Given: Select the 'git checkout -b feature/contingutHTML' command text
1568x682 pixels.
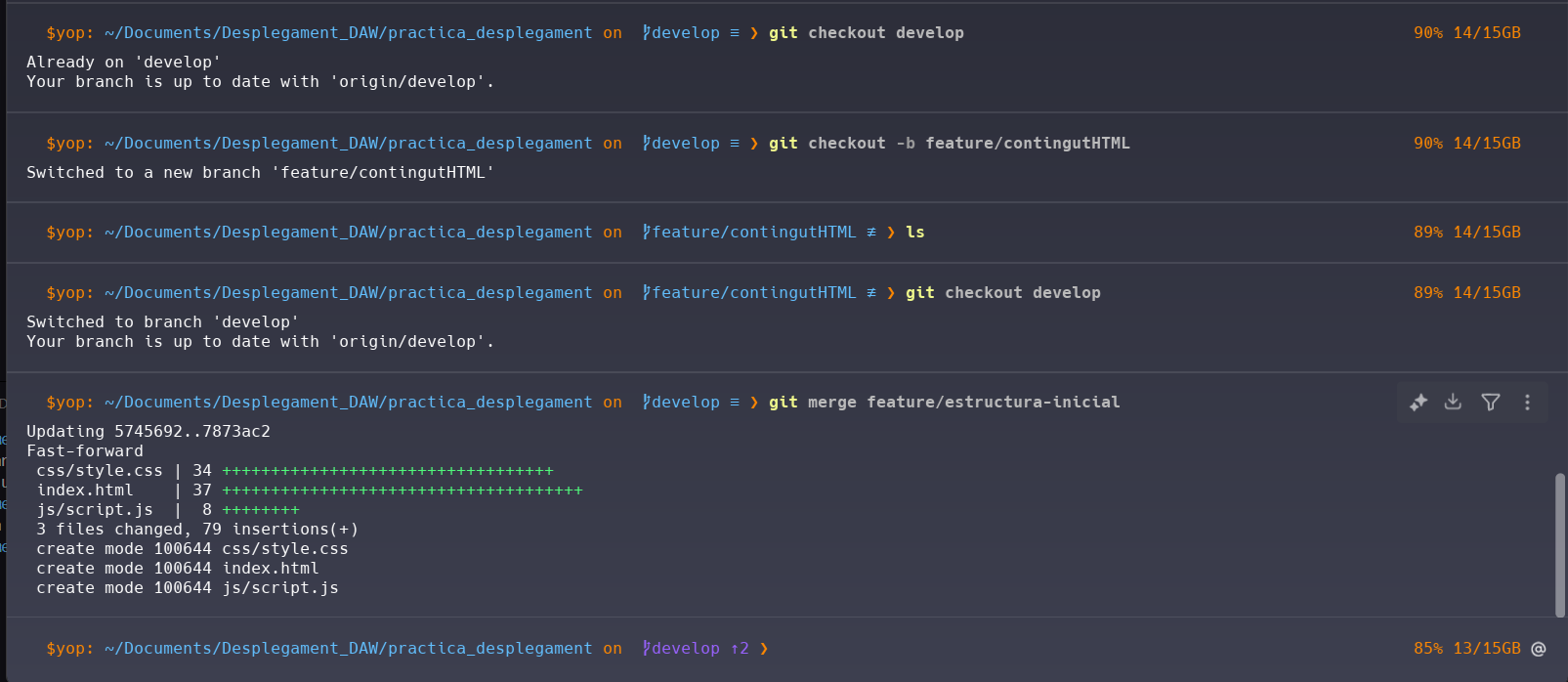Looking at the screenshot, I should click(x=949, y=144).
